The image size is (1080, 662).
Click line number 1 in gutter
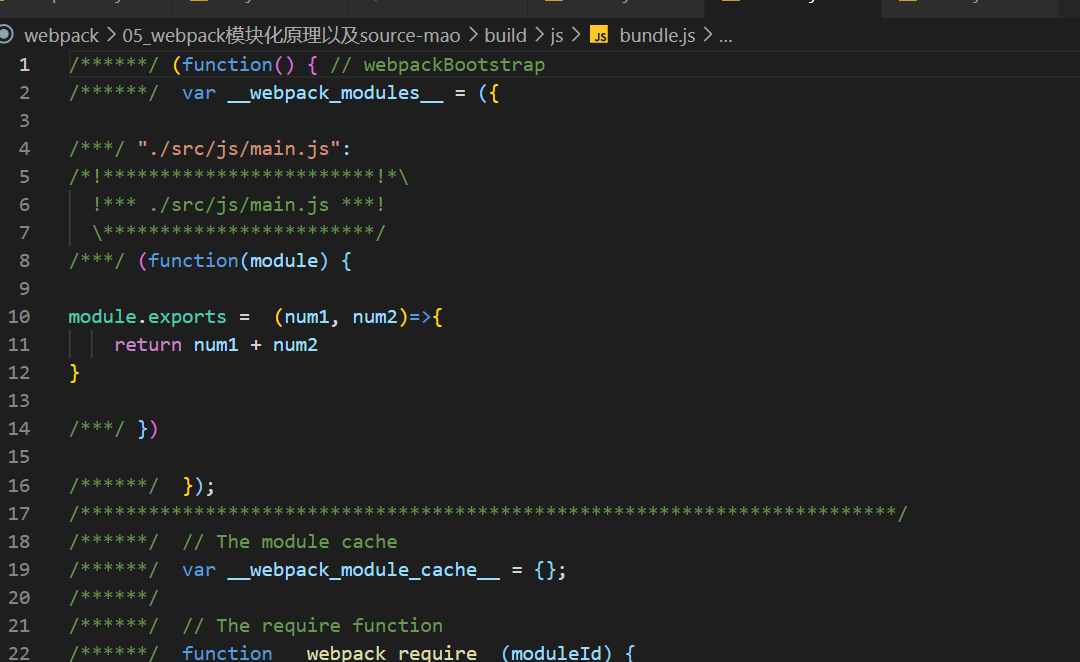[x=24, y=65]
